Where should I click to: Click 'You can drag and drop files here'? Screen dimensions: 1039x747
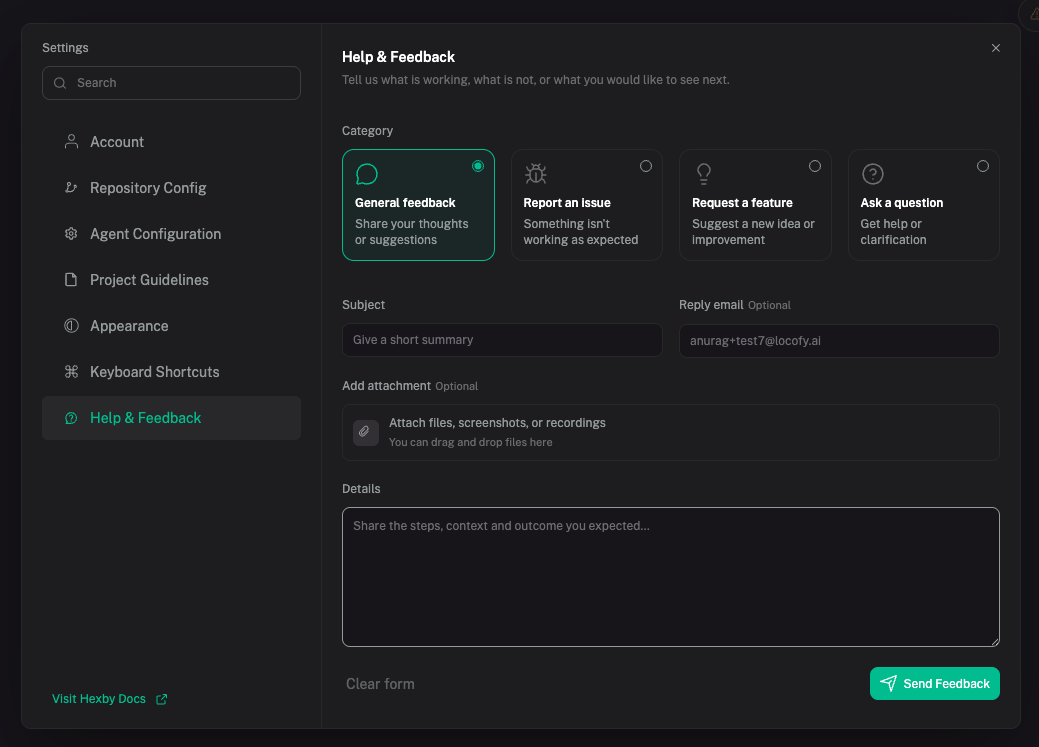[x=470, y=442]
